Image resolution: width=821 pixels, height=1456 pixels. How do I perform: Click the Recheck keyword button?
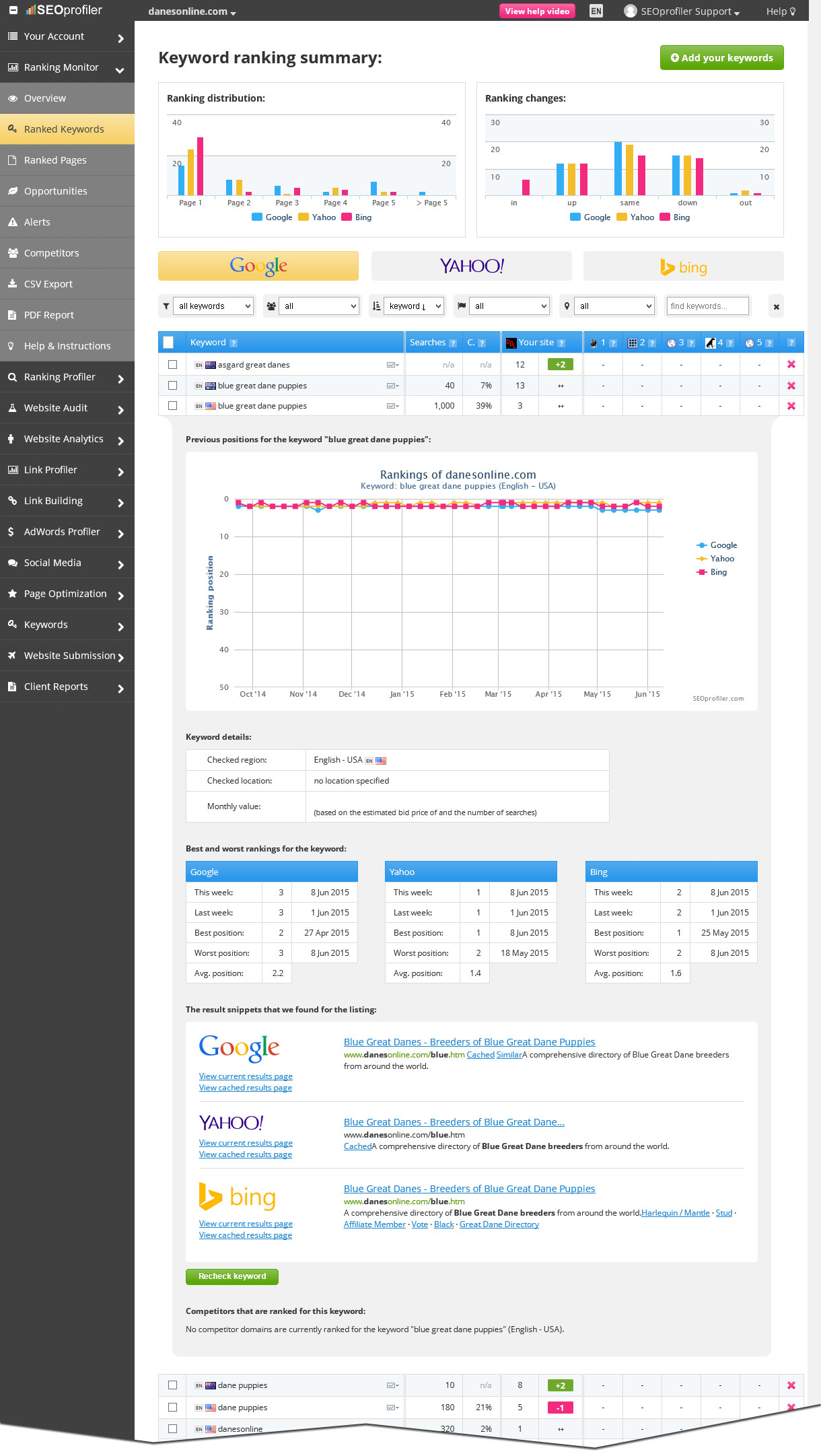231,1276
